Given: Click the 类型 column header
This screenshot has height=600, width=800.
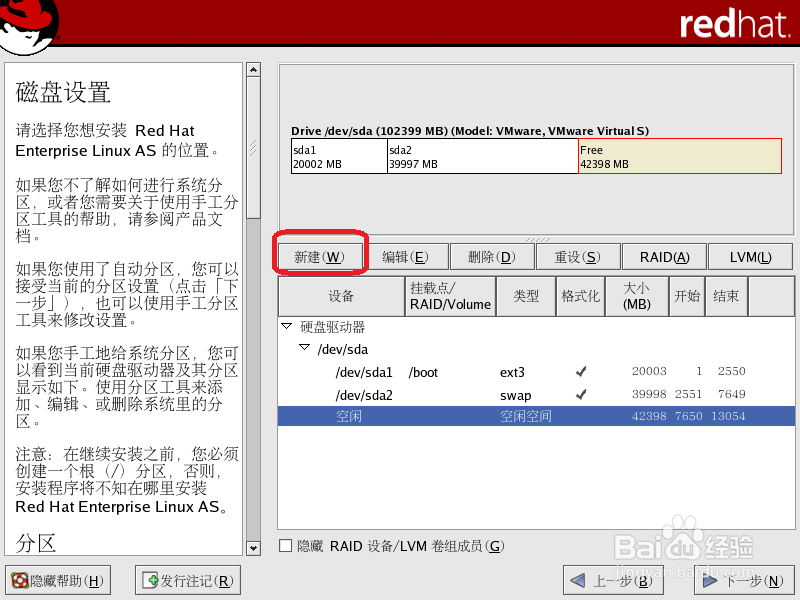Looking at the screenshot, I should [526, 296].
